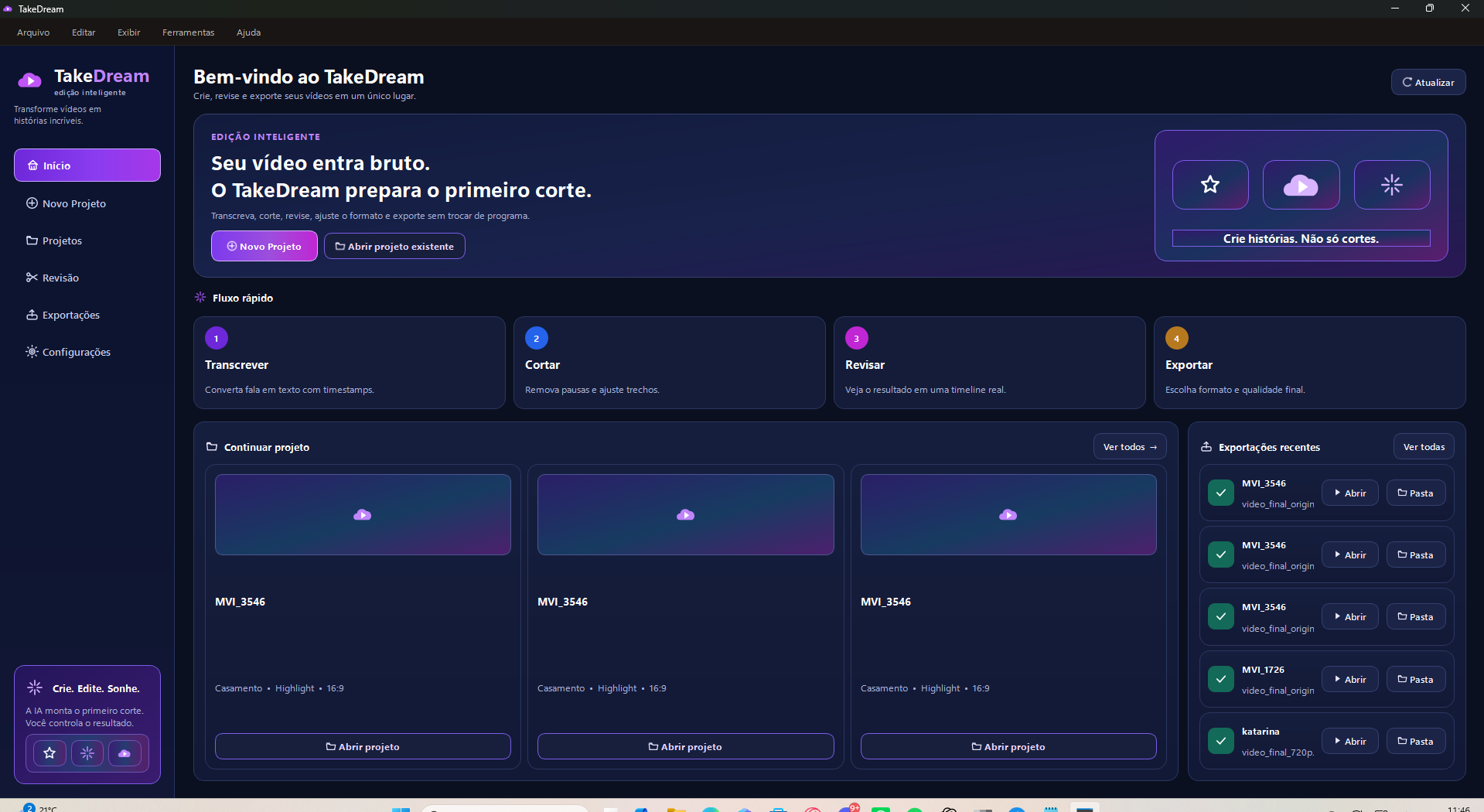Screen dimensions: 1484x812
Task: Click Ver todos in Continuar projeto
Action: coord(1130,447)
